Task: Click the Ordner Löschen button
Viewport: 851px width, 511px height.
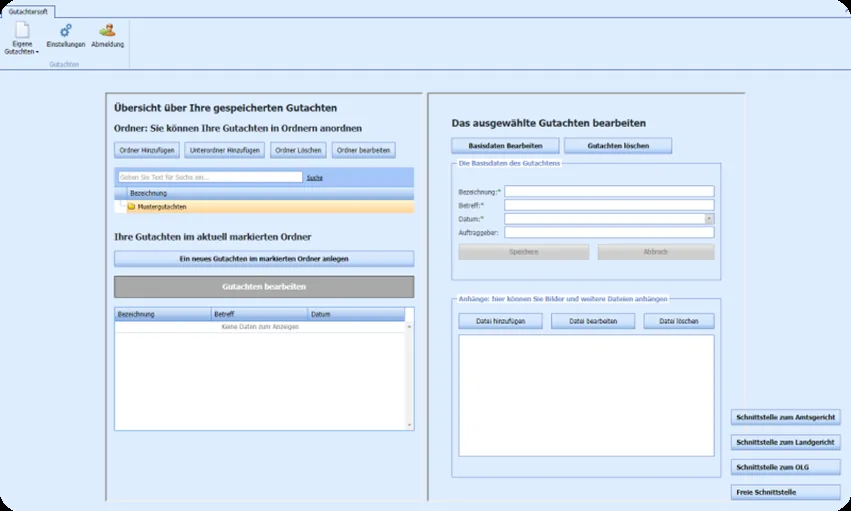Action: 298,150
